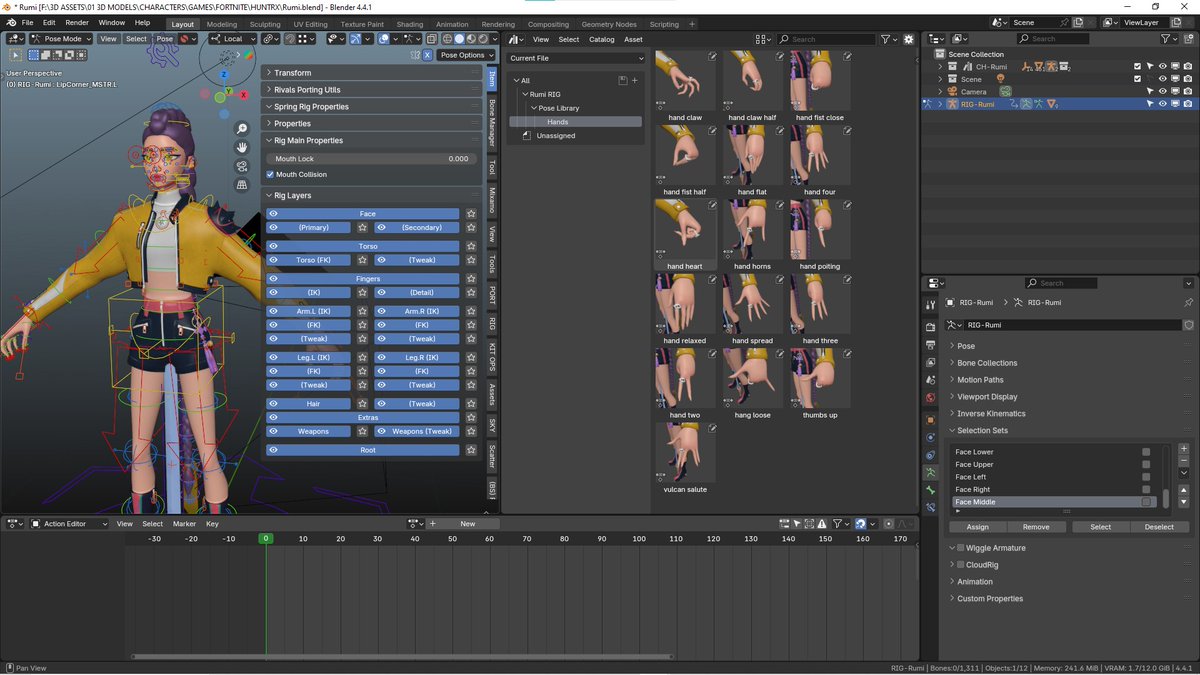Open the Render menu

pyautogui.click(x=77, y=22)
